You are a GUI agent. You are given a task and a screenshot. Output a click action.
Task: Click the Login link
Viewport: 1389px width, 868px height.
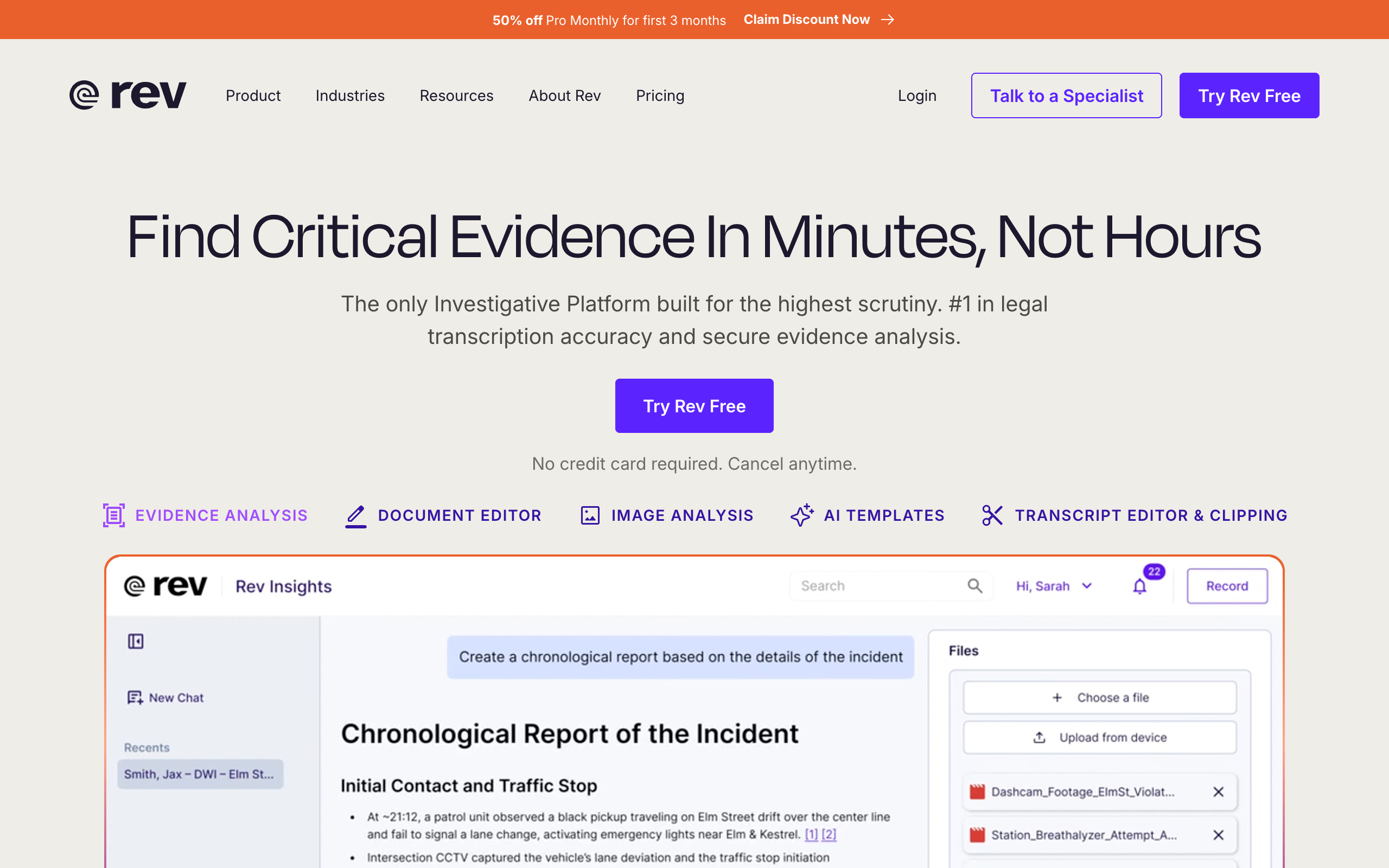(x=917, y=95)
